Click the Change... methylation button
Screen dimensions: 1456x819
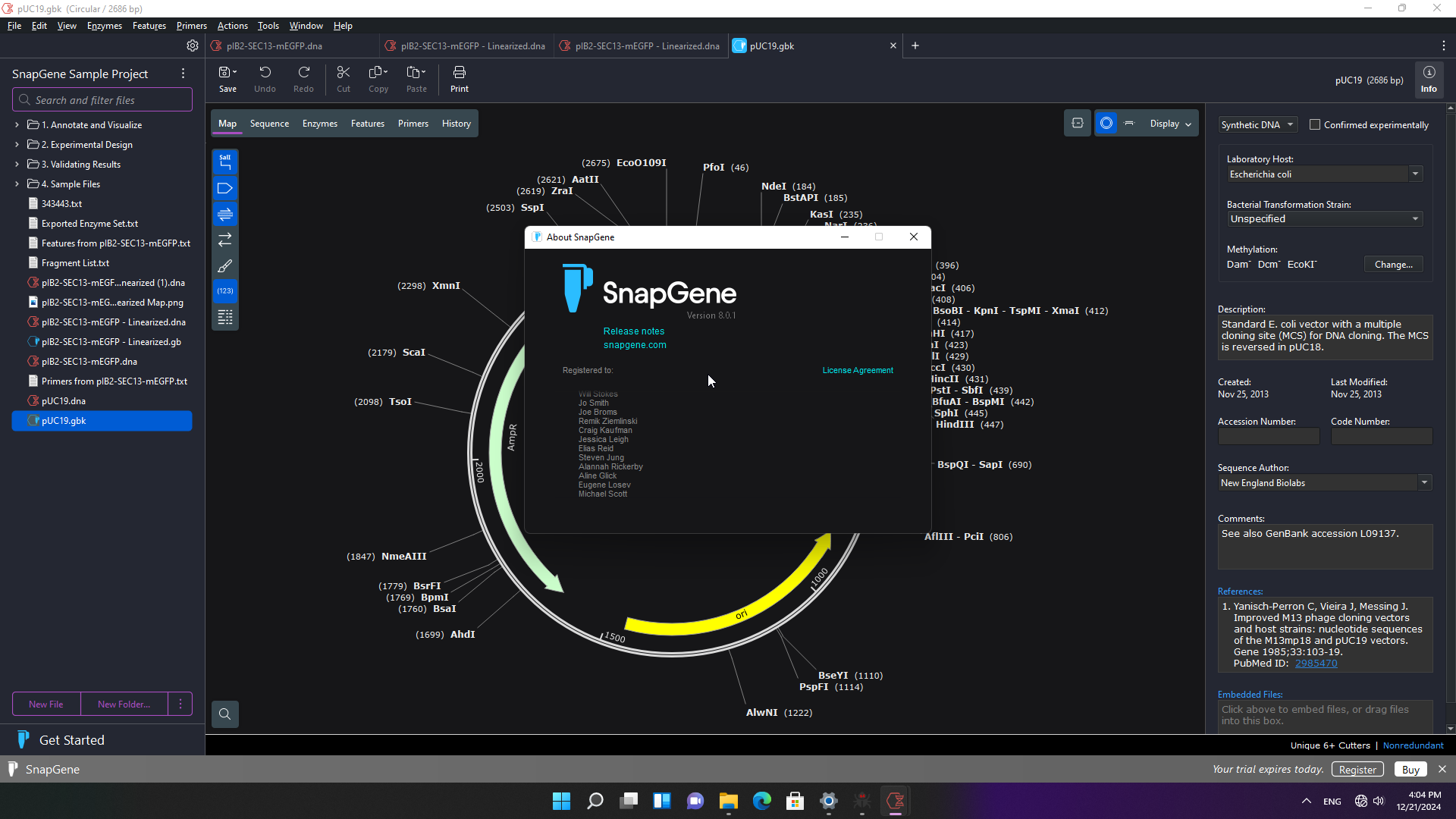1394,265
